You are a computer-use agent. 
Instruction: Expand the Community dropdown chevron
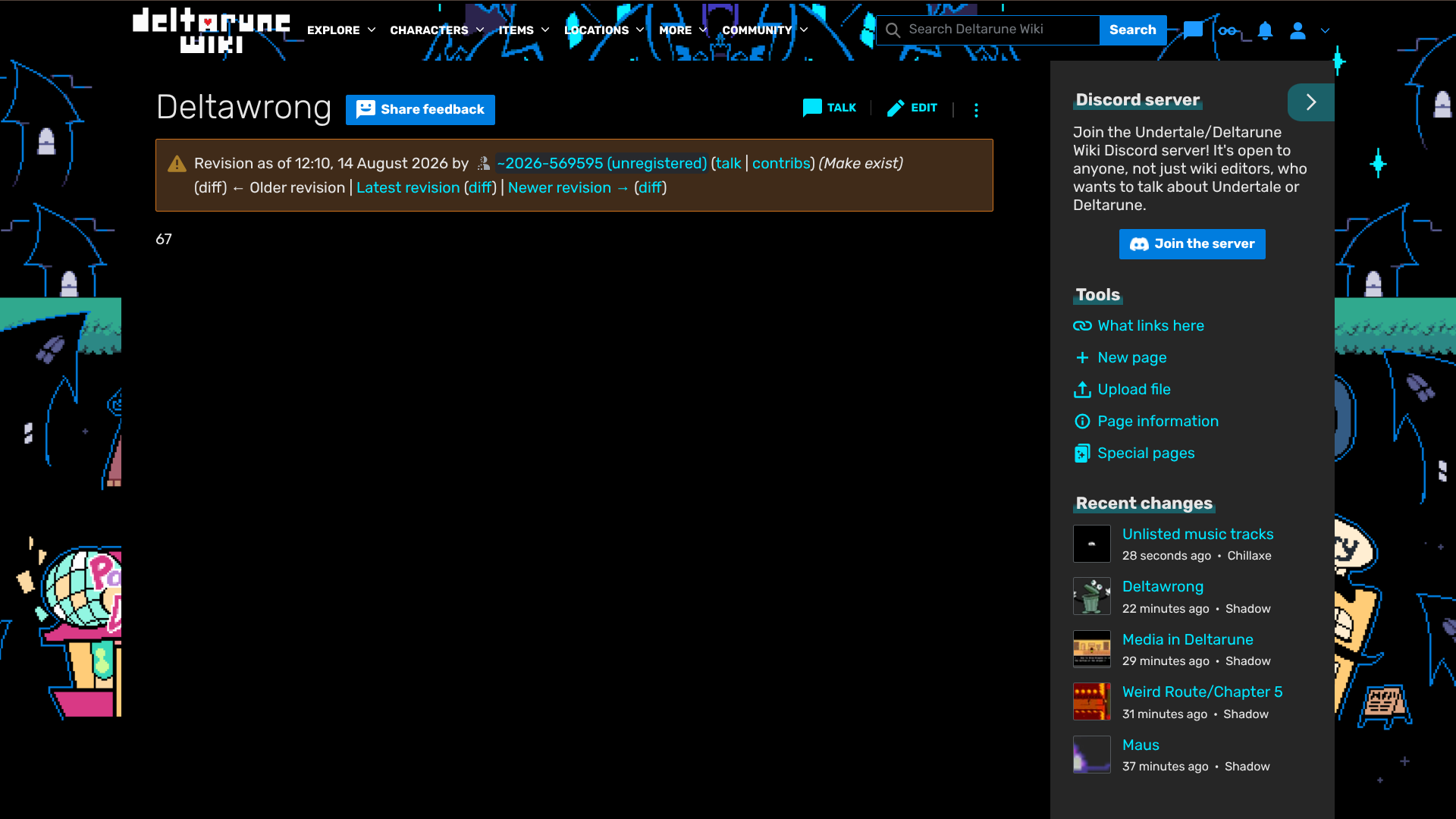coord(804,30)
